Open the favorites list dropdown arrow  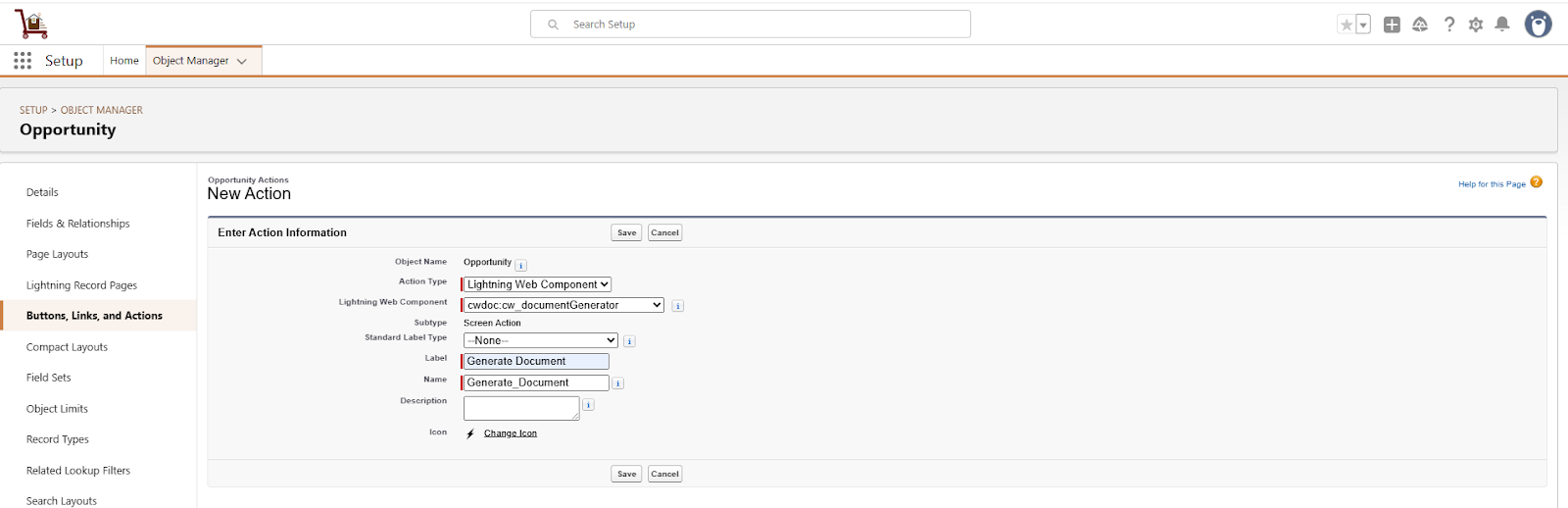point(1363,25)
